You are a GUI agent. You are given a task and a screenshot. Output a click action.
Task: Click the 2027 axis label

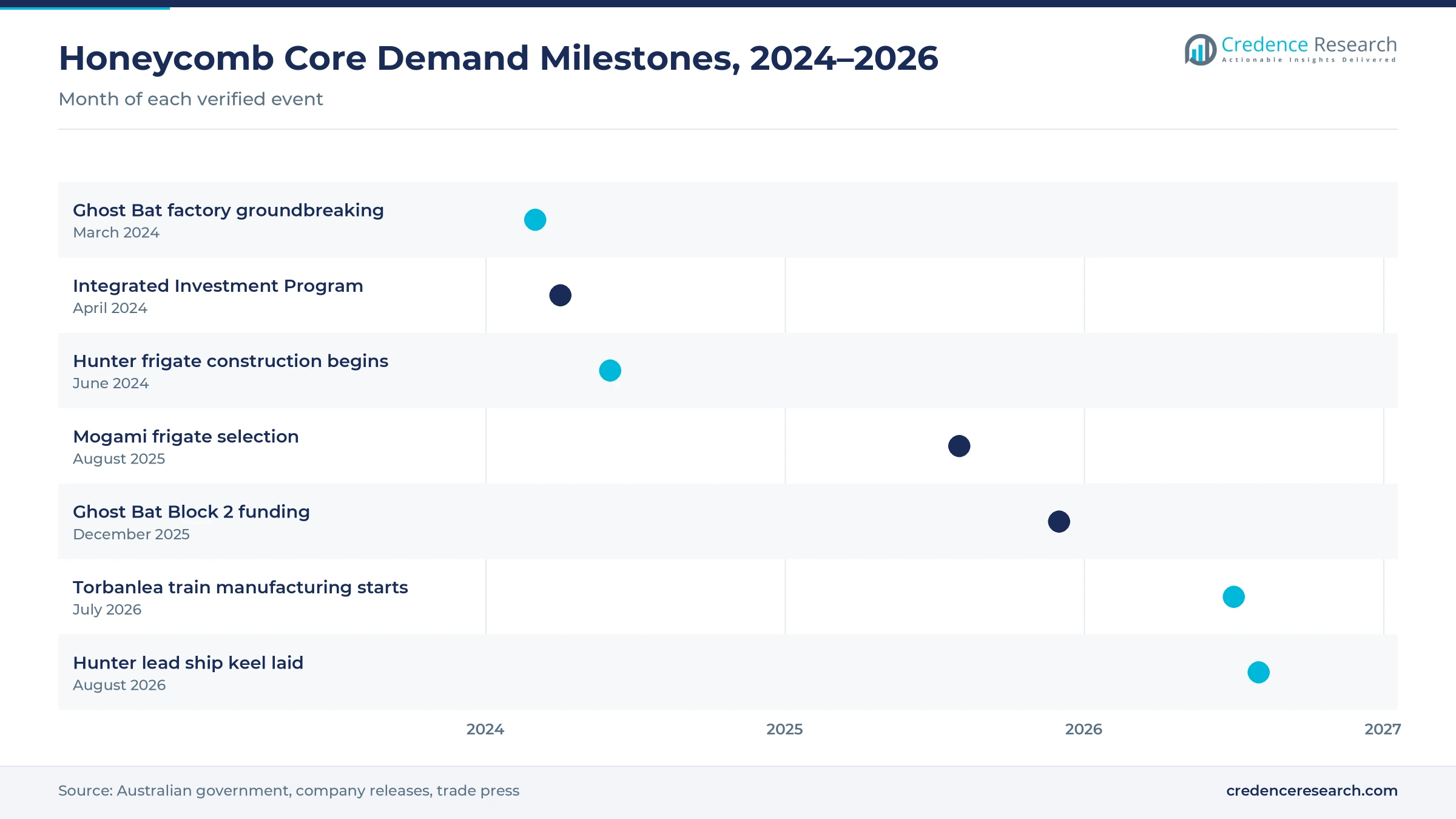pyautogui.click(x=1383, y=729)
